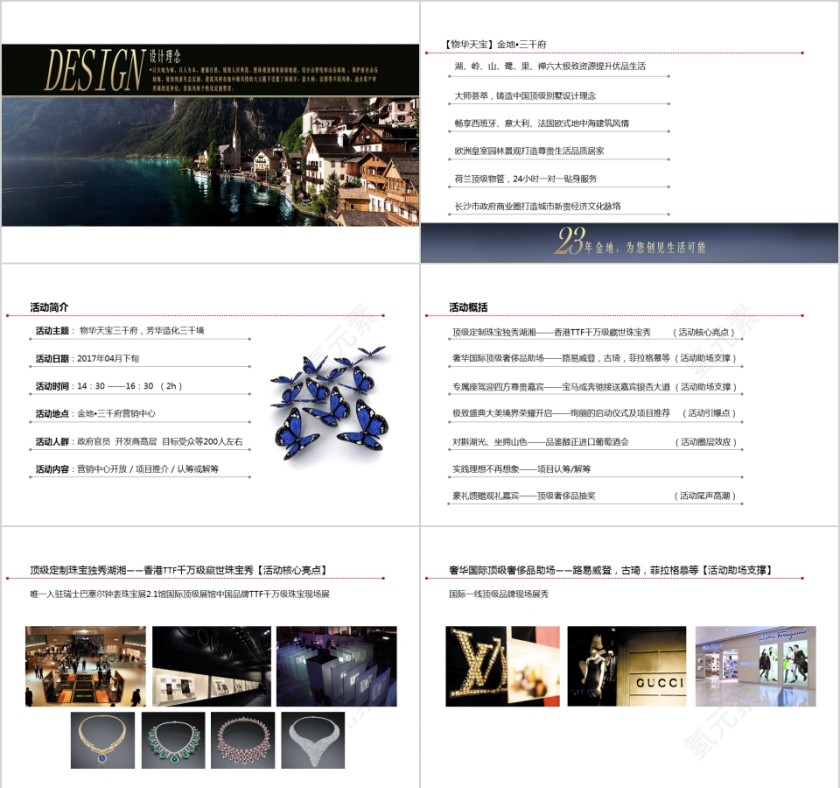The width and height of the screenshot is (840, 788).
Task: Click the 活动地点 金地•三千府营销中心 line
Action: 95,413
